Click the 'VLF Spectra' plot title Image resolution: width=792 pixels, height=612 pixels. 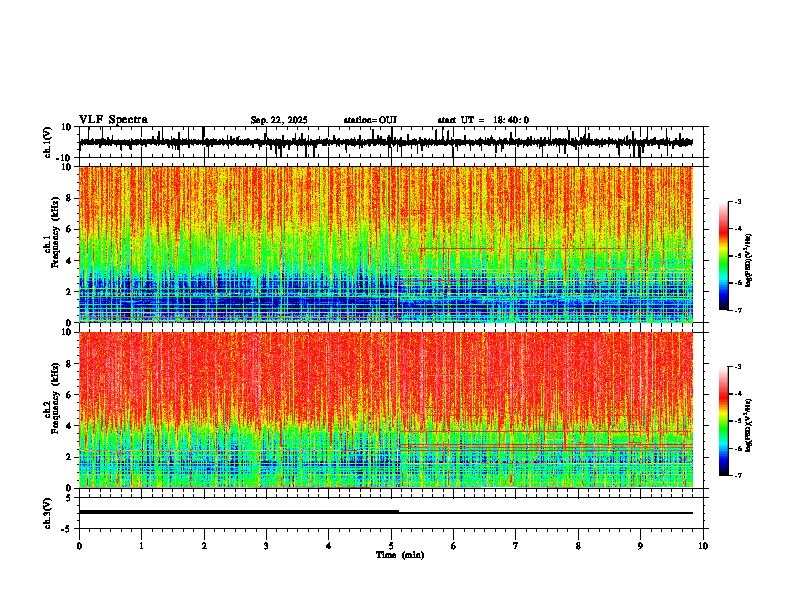point(113,120)
